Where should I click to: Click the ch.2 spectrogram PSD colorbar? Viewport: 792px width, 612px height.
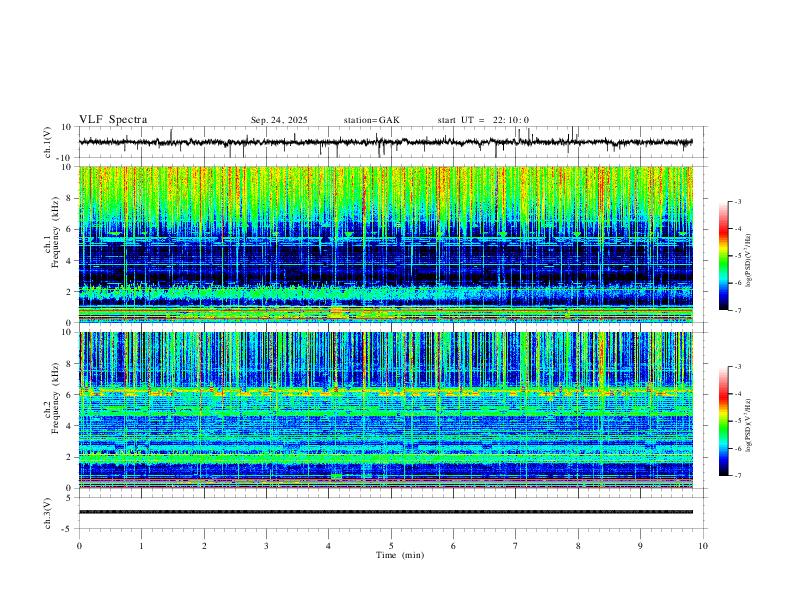click(x=724, y=421)
